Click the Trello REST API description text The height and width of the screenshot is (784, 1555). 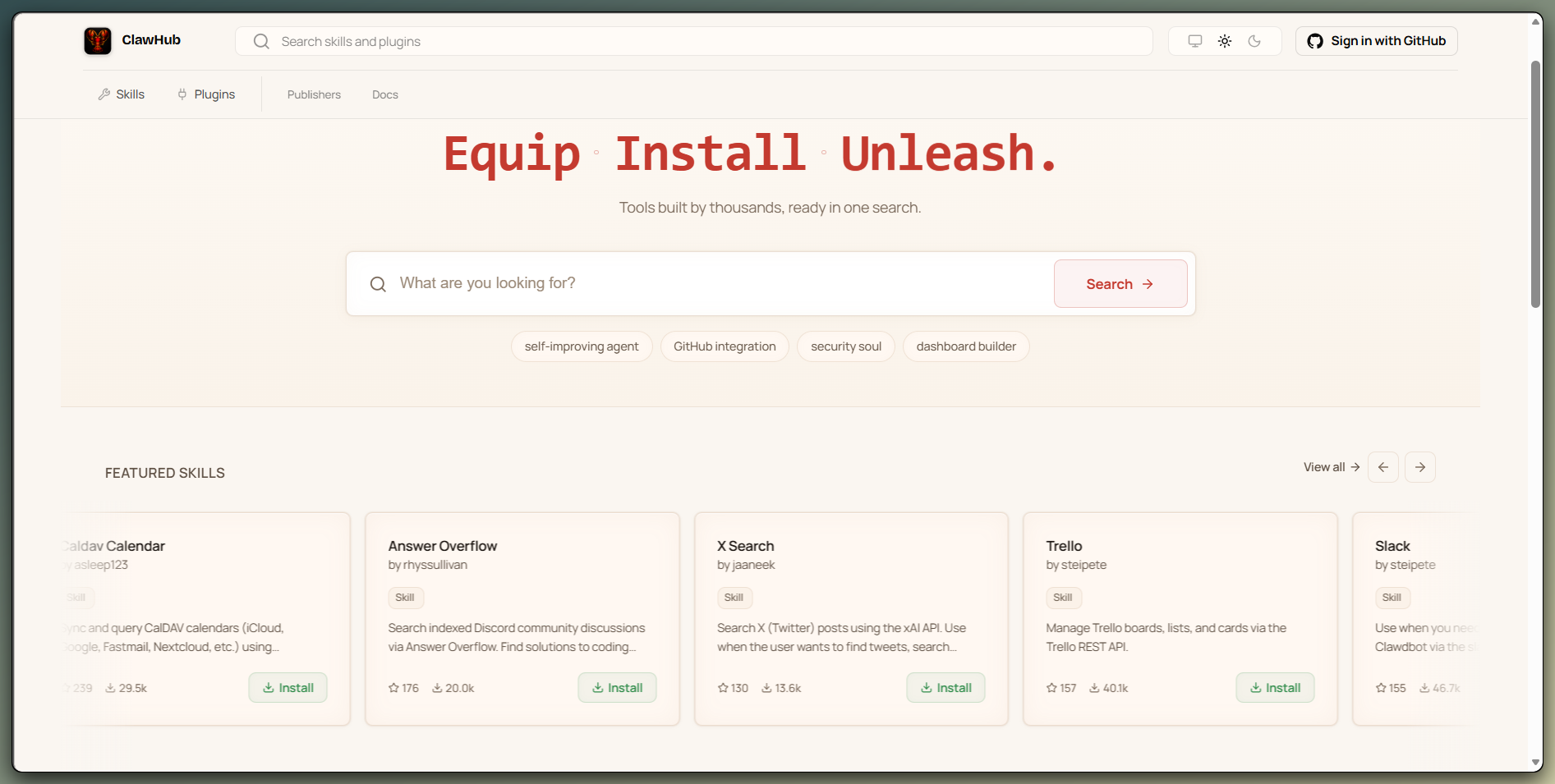[1166, 637]
